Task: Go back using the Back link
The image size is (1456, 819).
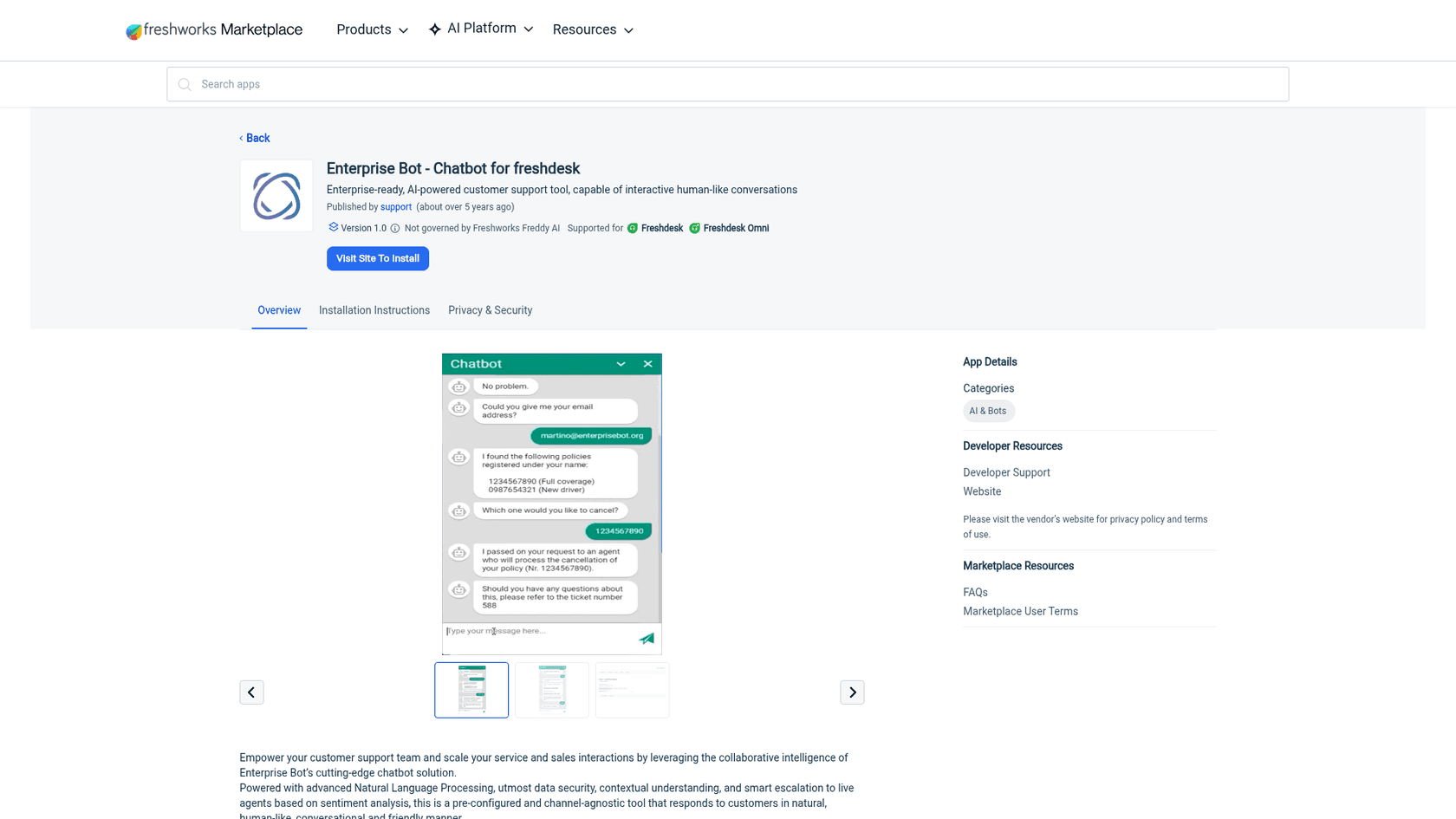Action: pyautogui.click(x=255, y=139)
